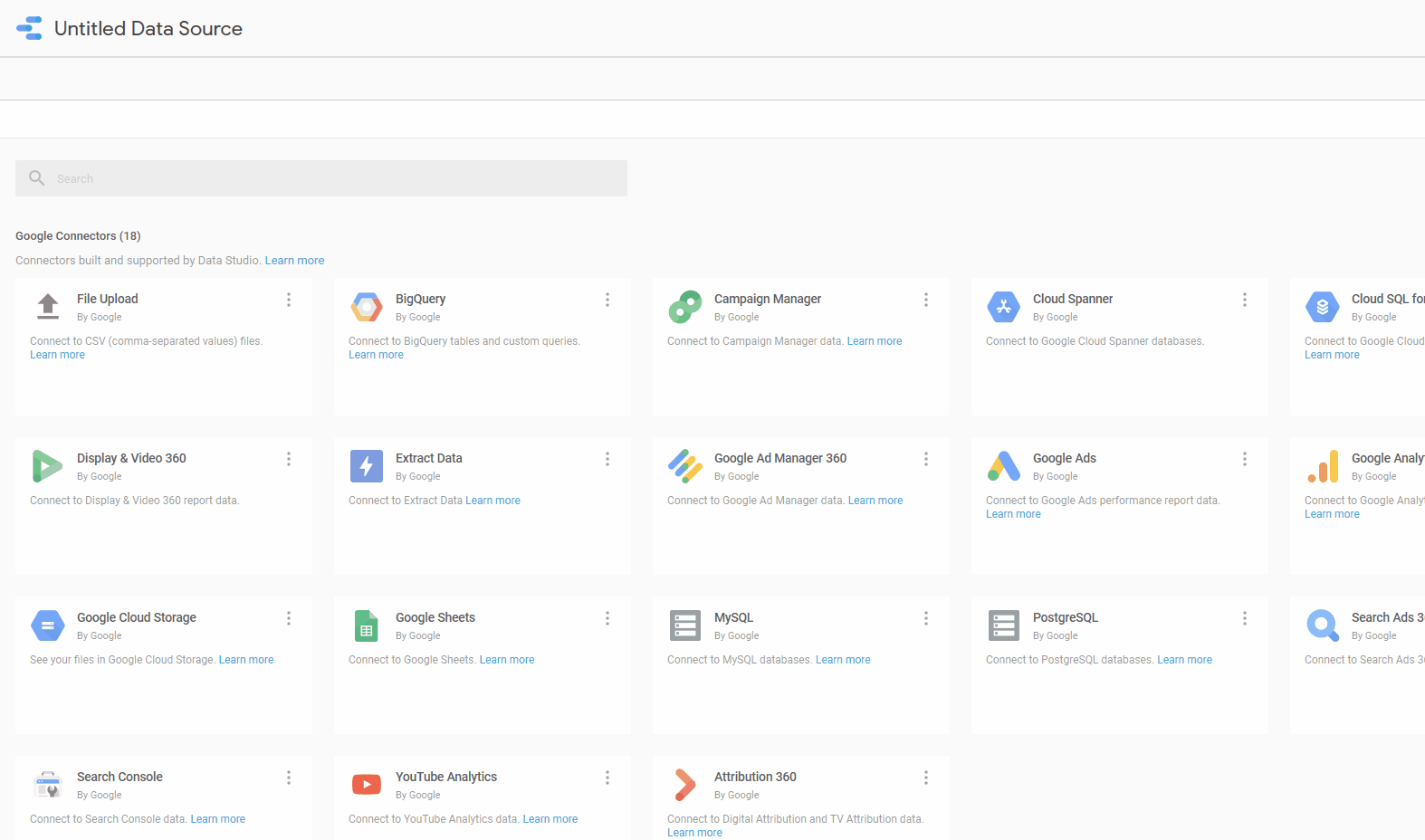This screenshot has width=1425, height=840.
Task: Open YouTube Analytics Learn more link
Action: [x=550, y=819]
